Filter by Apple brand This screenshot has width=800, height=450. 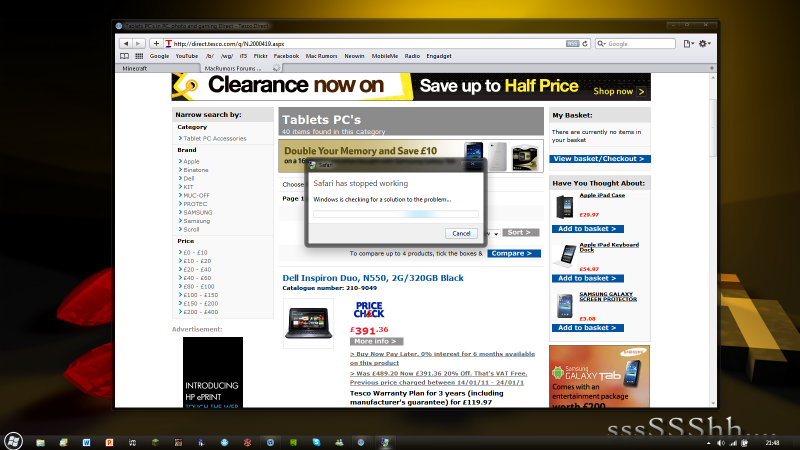[x=191, y=161]
